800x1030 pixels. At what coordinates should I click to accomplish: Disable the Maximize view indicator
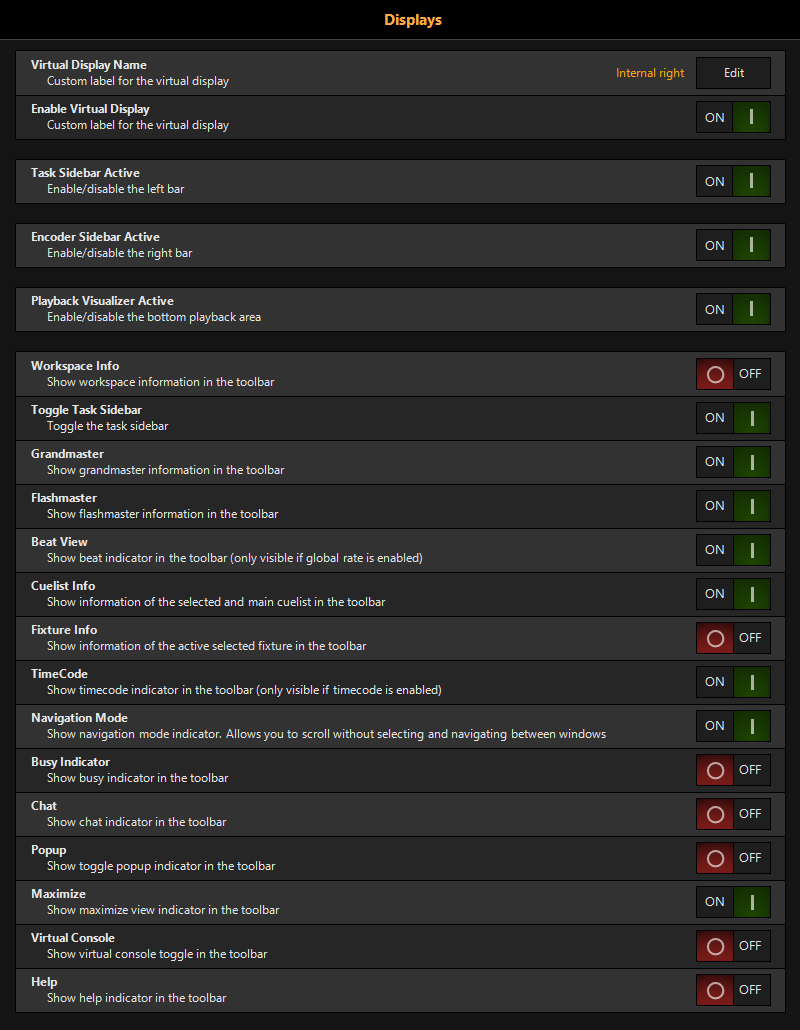point(733,902)
